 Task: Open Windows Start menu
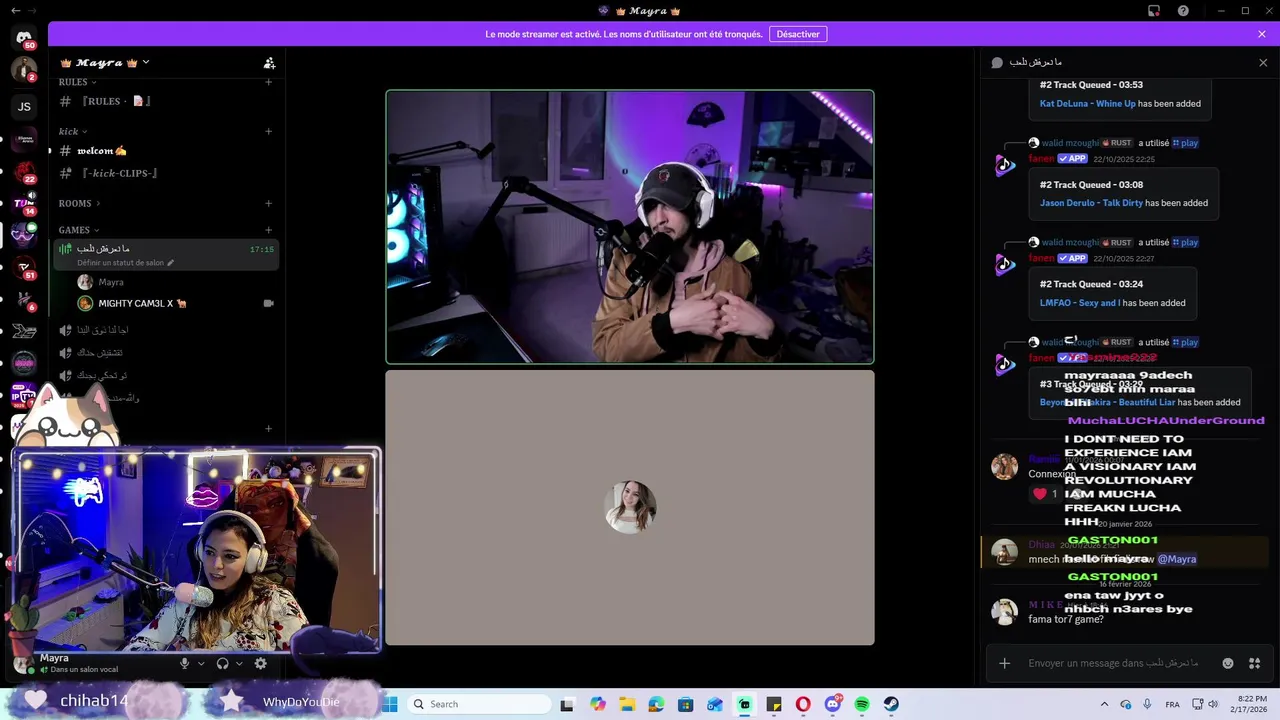pyautogui.click(x=390, y=704)
